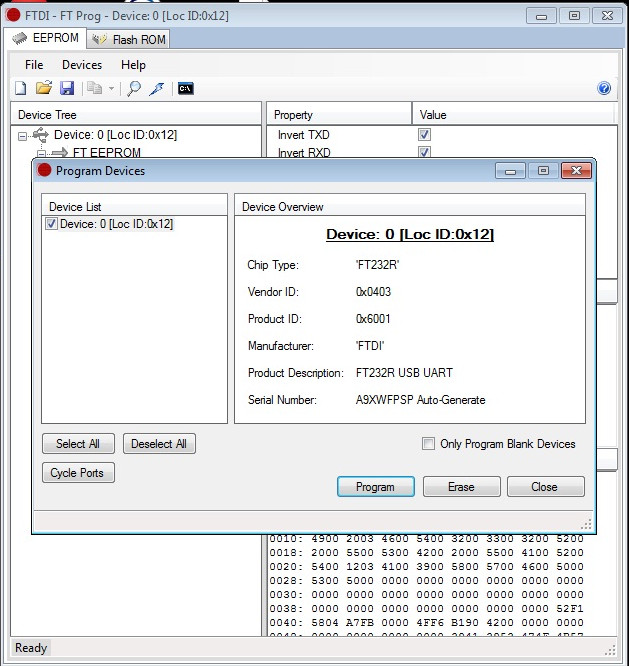Open the copy icon's dropdown arrow
The height and width of the screenshot is (666, 629).
pyautogui.click(x=111, y=88)
